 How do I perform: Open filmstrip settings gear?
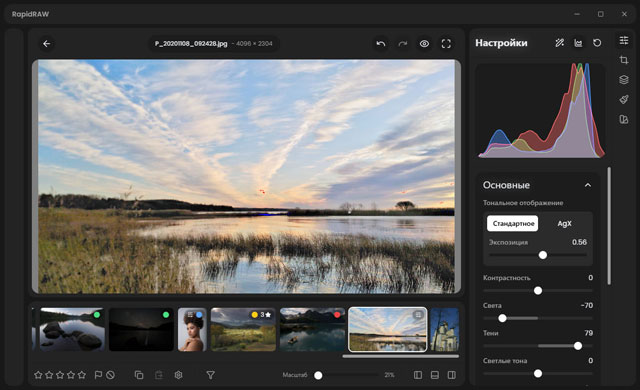click(178, 375)
